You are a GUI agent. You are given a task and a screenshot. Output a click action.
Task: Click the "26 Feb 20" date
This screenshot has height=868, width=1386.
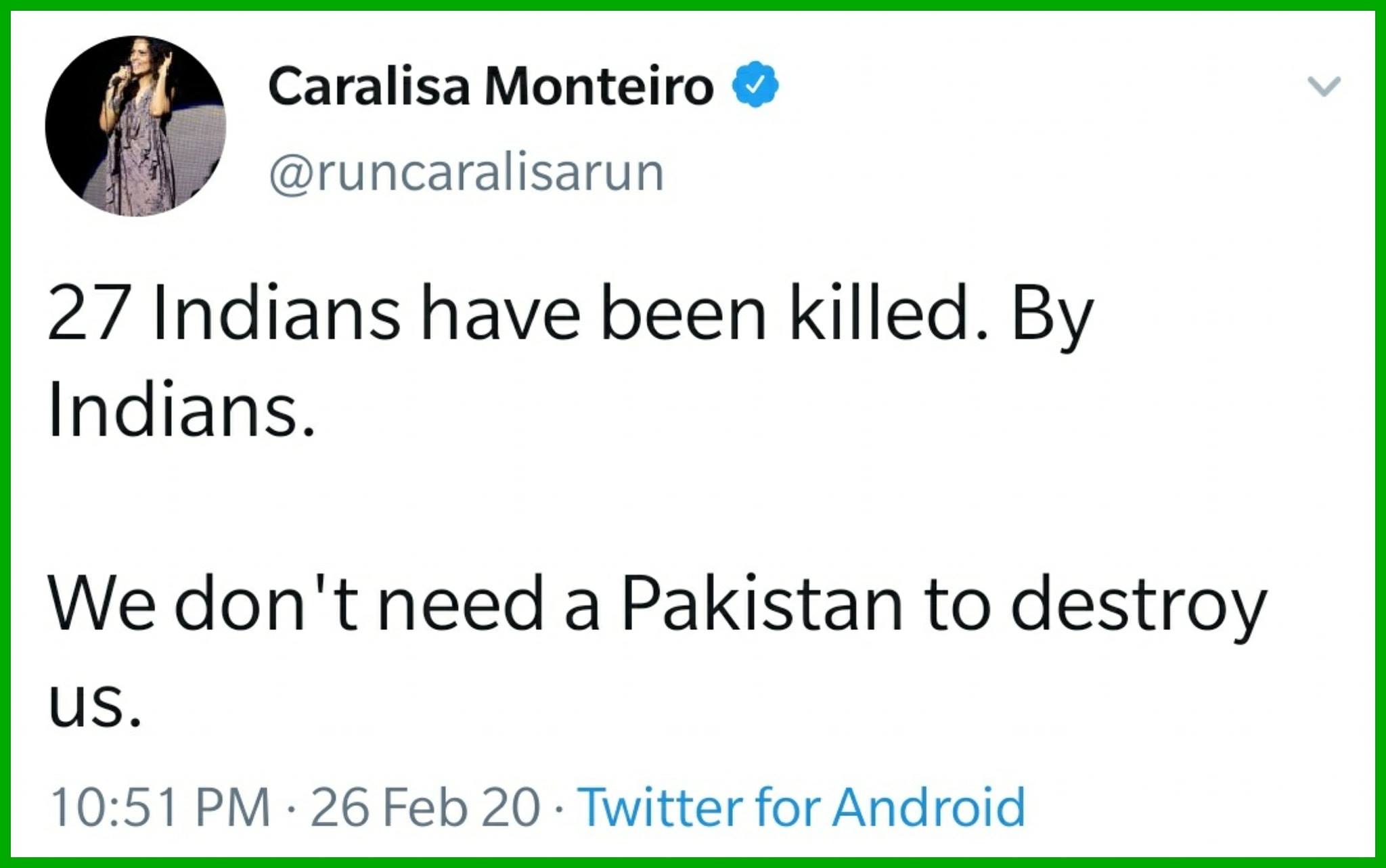[x=426, y=807]
